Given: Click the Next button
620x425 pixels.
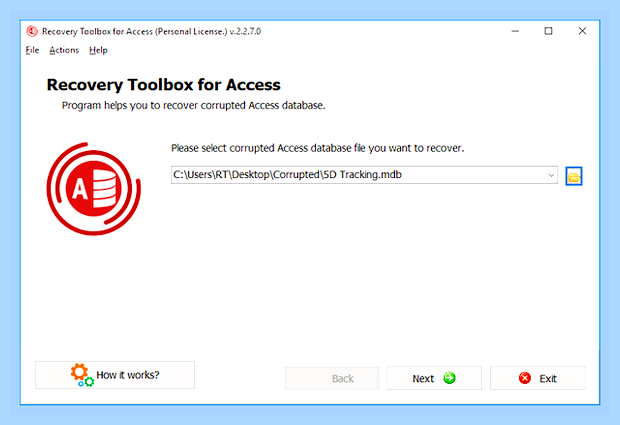Looking at the screenshot, I should point(434,378).
